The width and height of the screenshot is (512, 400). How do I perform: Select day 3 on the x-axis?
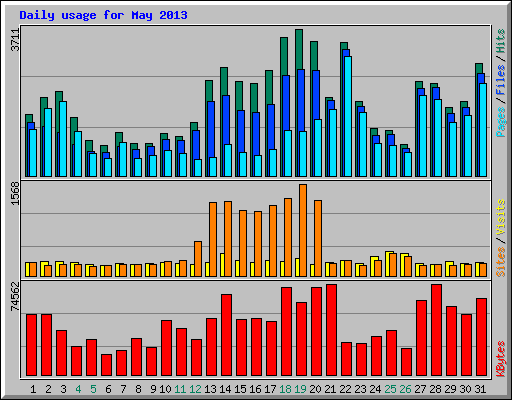[x=63, y=389]
